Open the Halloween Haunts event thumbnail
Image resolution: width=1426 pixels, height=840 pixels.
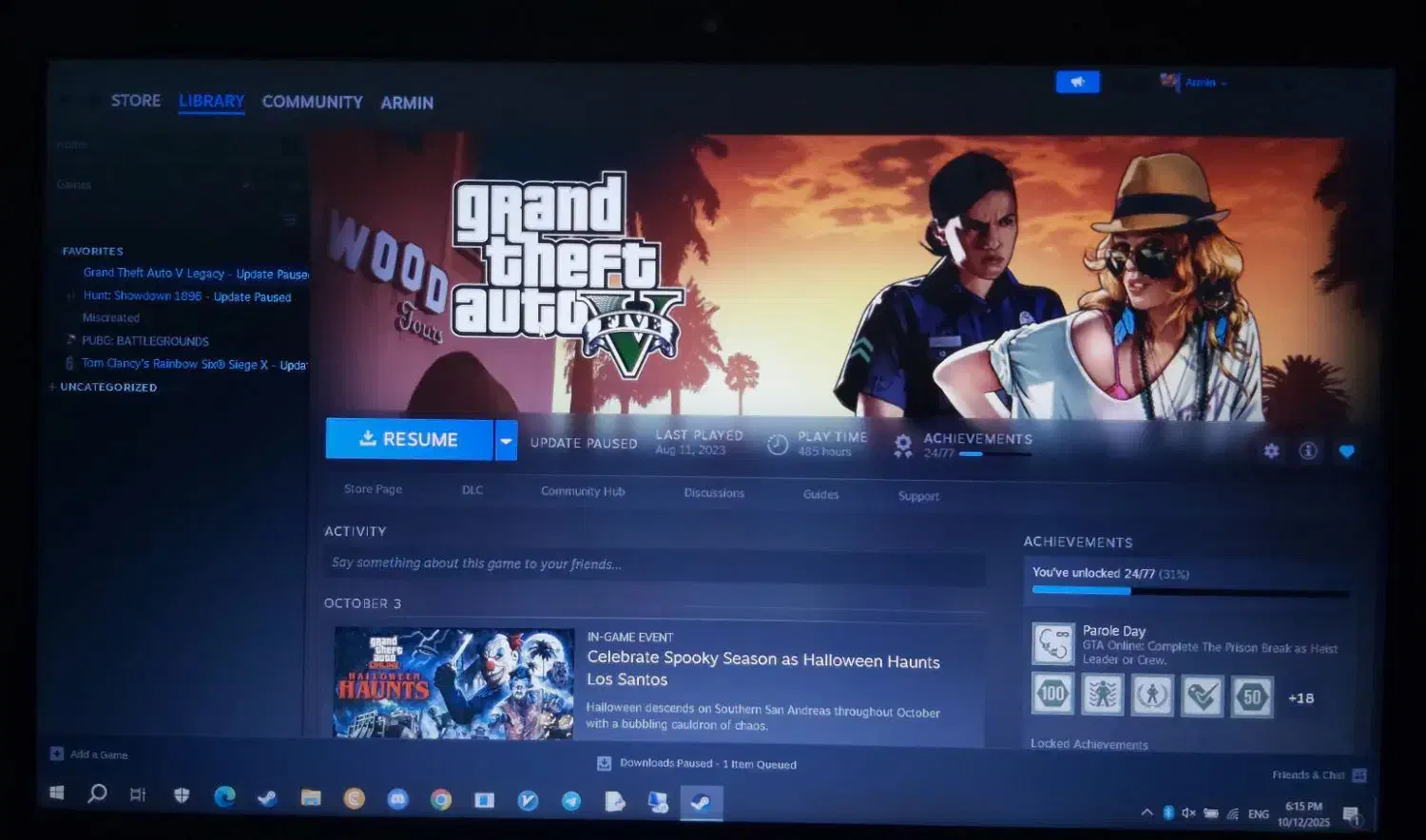click(454, 682)
